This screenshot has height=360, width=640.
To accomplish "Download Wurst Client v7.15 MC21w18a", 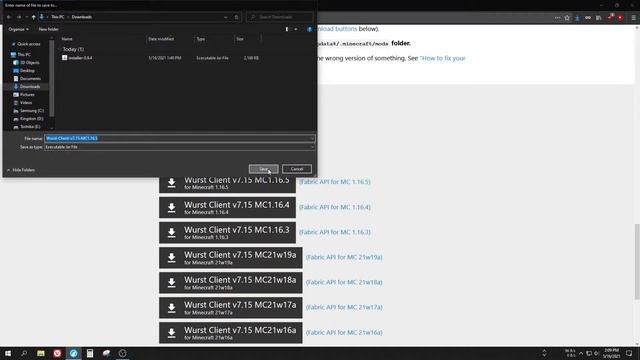I will coord(231,282).
